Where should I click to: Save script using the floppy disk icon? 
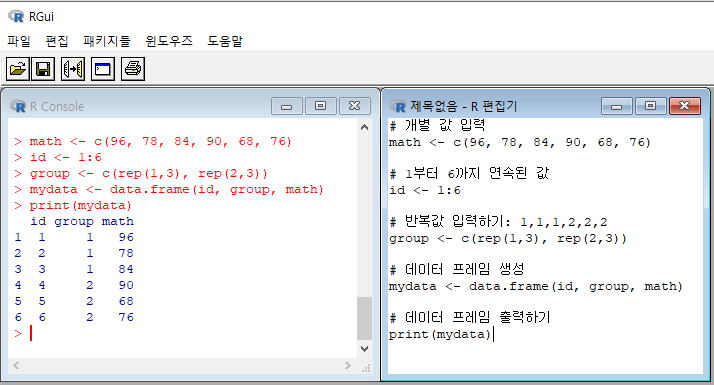pos(43,69)
